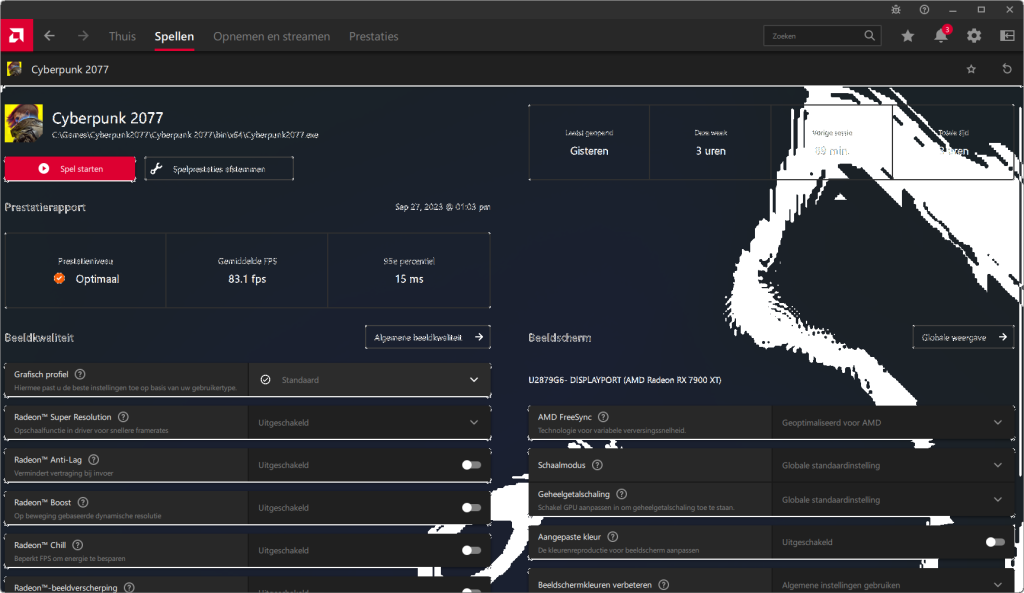Image resolution: width=1024 pixels, height=593 pixels.
Task: Mark Cyberpunk 2077 as favorite with star
Action: pos(971,69)
